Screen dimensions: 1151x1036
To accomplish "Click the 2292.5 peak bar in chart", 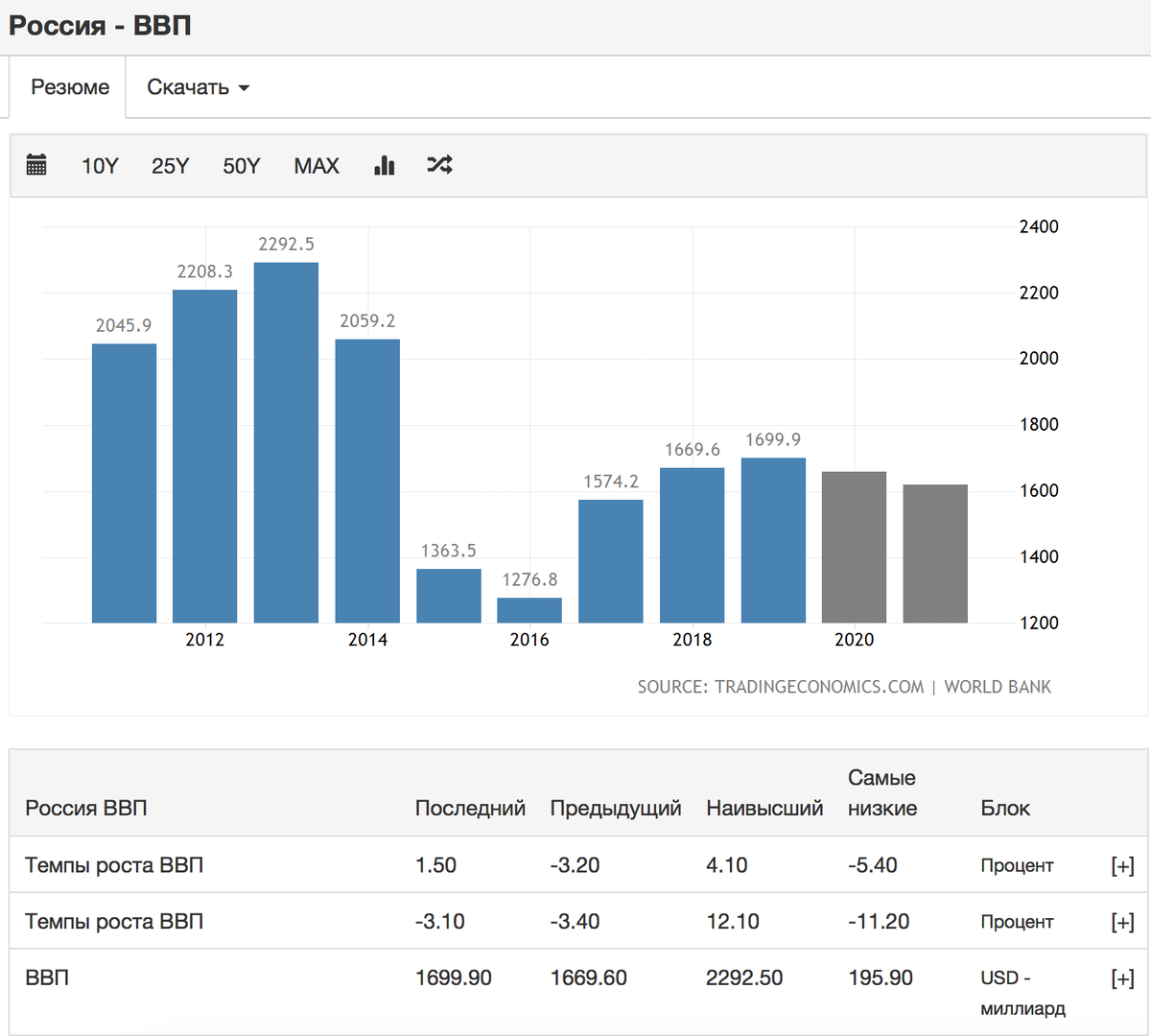I will (286, 442).
